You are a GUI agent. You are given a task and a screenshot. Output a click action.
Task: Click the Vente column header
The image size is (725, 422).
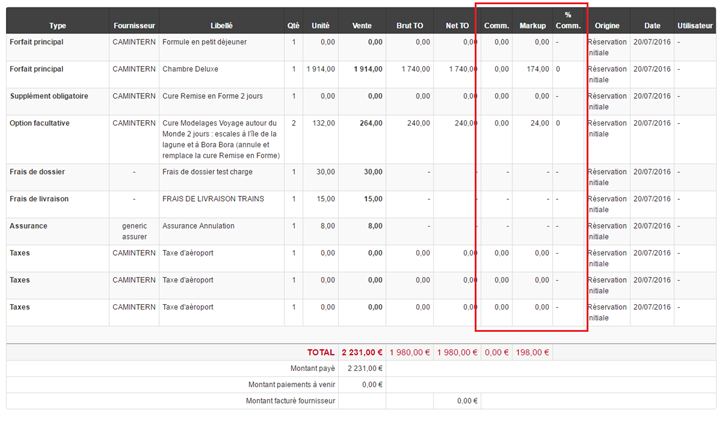point(361,25)
